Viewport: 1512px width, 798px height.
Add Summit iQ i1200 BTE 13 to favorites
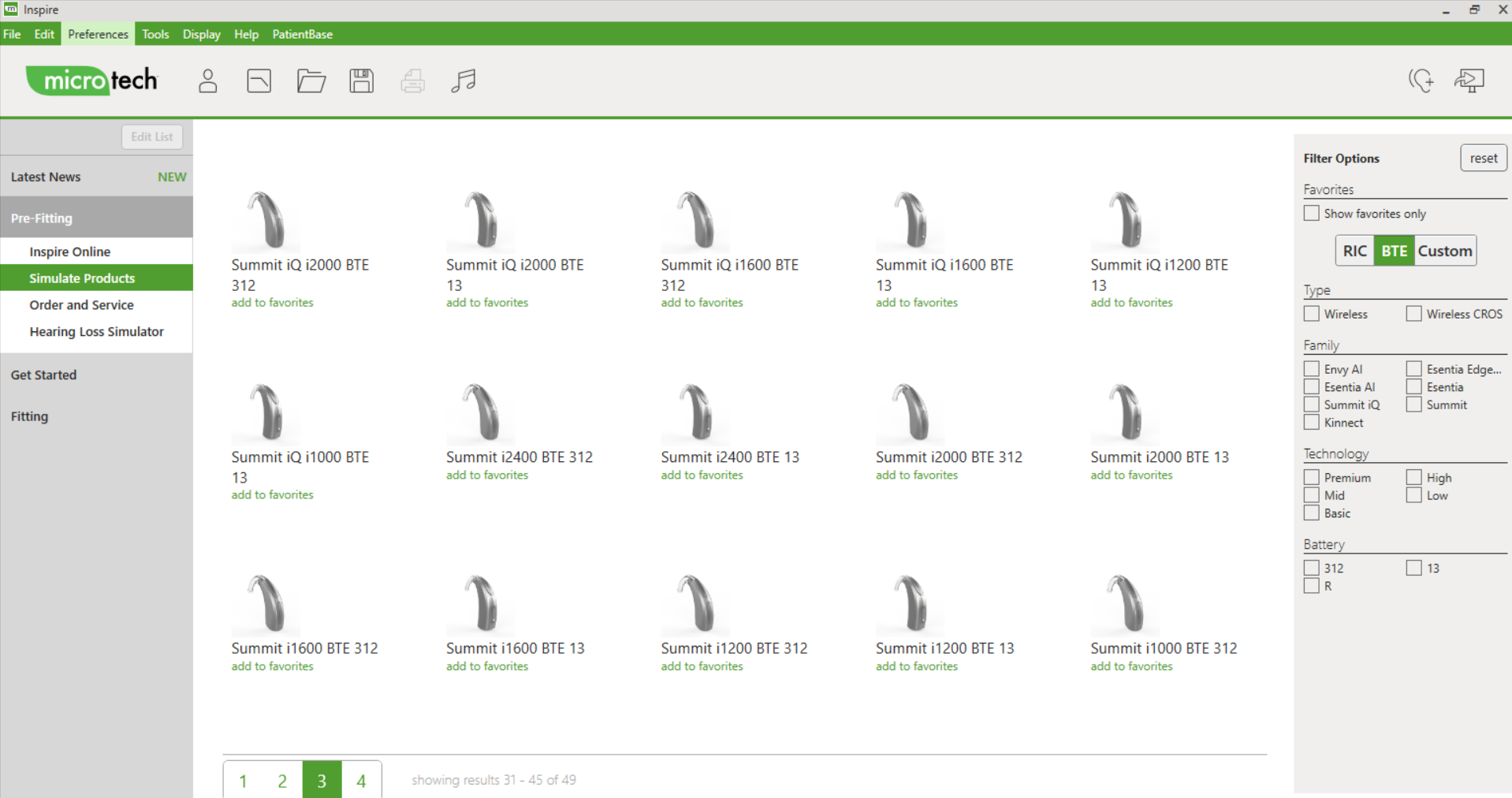[1132, 303]
